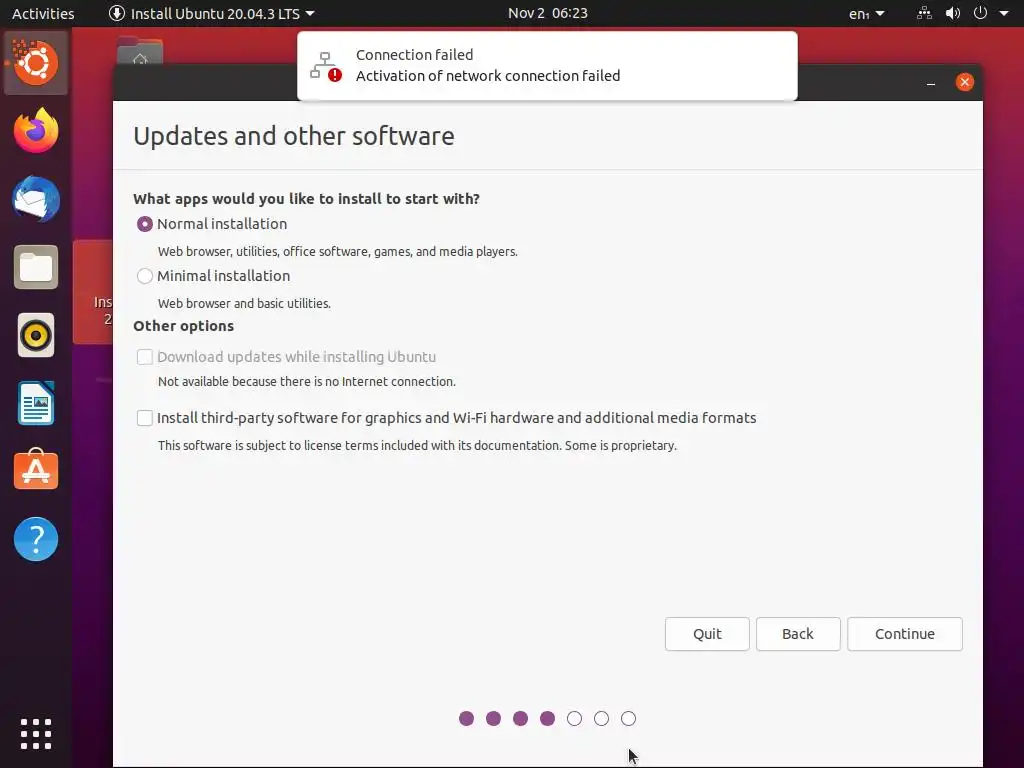Viewport: 1024px width, 768px height.
Task: Click the Other options heading
Action: pyautogui.click(x=184, y=326)
